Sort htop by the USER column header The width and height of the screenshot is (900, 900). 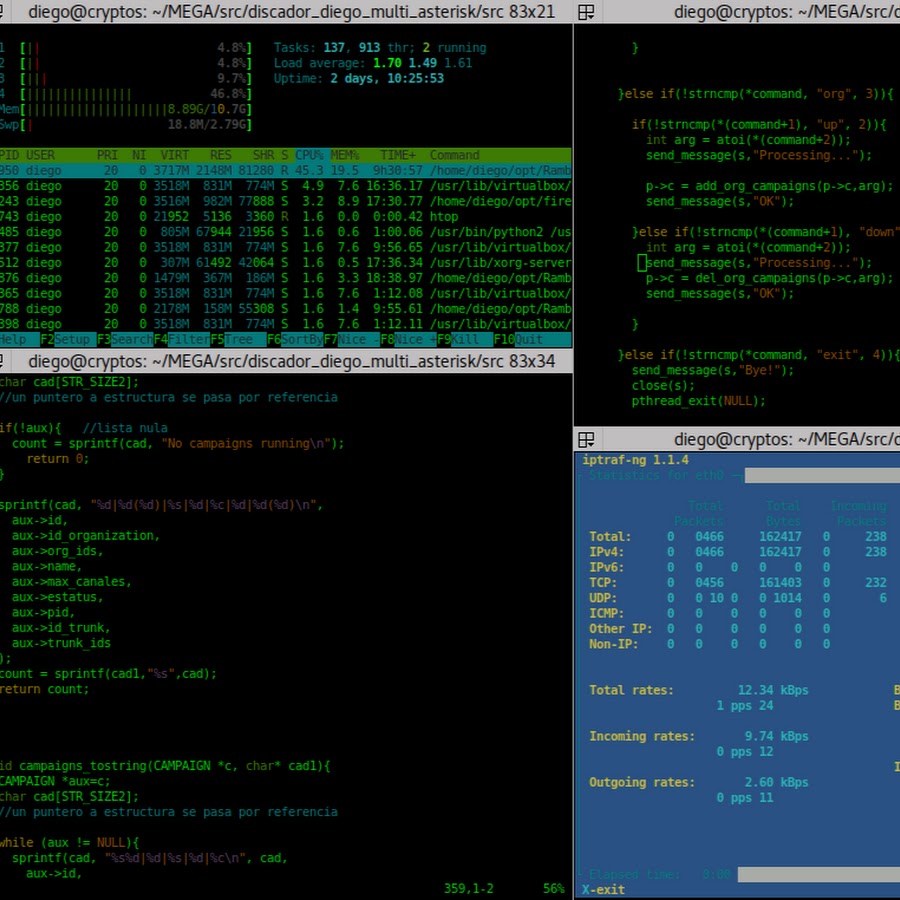40,156
